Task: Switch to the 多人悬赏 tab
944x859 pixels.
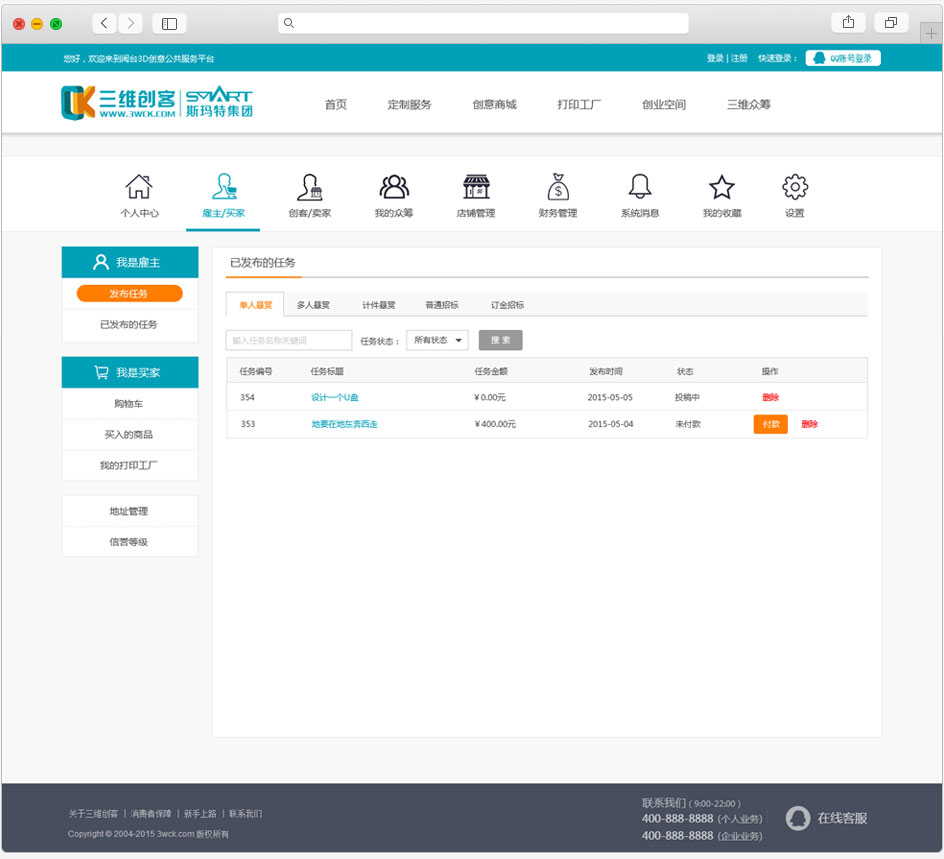Action: click(x=313, y=305)
